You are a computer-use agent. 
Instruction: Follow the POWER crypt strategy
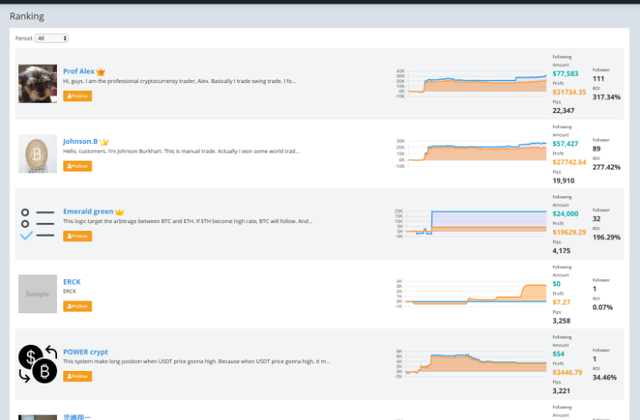coord(77,376)
